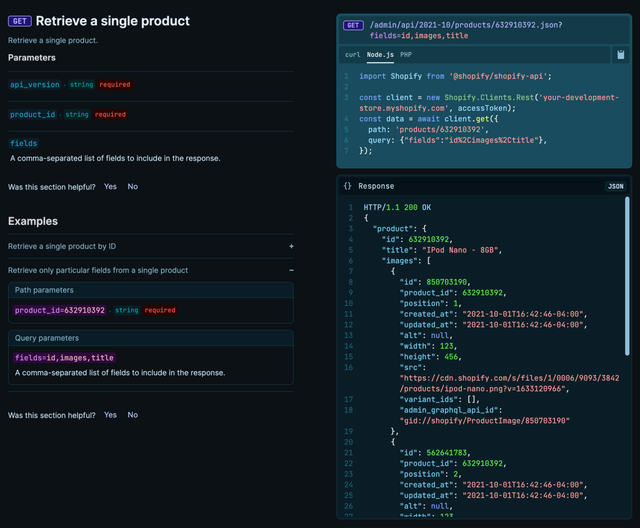Click the "position": 2 response line
This screenshot has width=640, height=528.
[430, 474]
